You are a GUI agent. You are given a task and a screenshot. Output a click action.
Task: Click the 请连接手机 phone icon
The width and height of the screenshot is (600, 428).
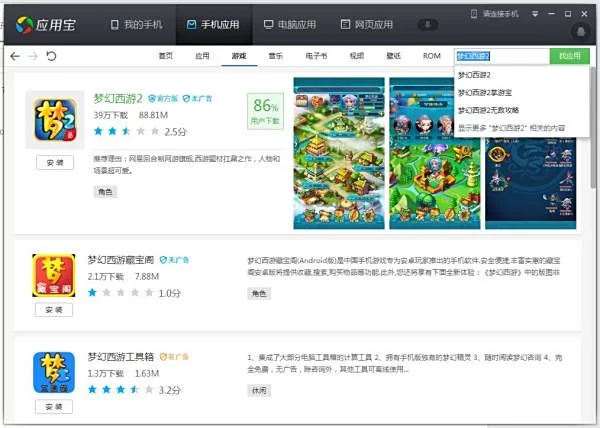474,15
